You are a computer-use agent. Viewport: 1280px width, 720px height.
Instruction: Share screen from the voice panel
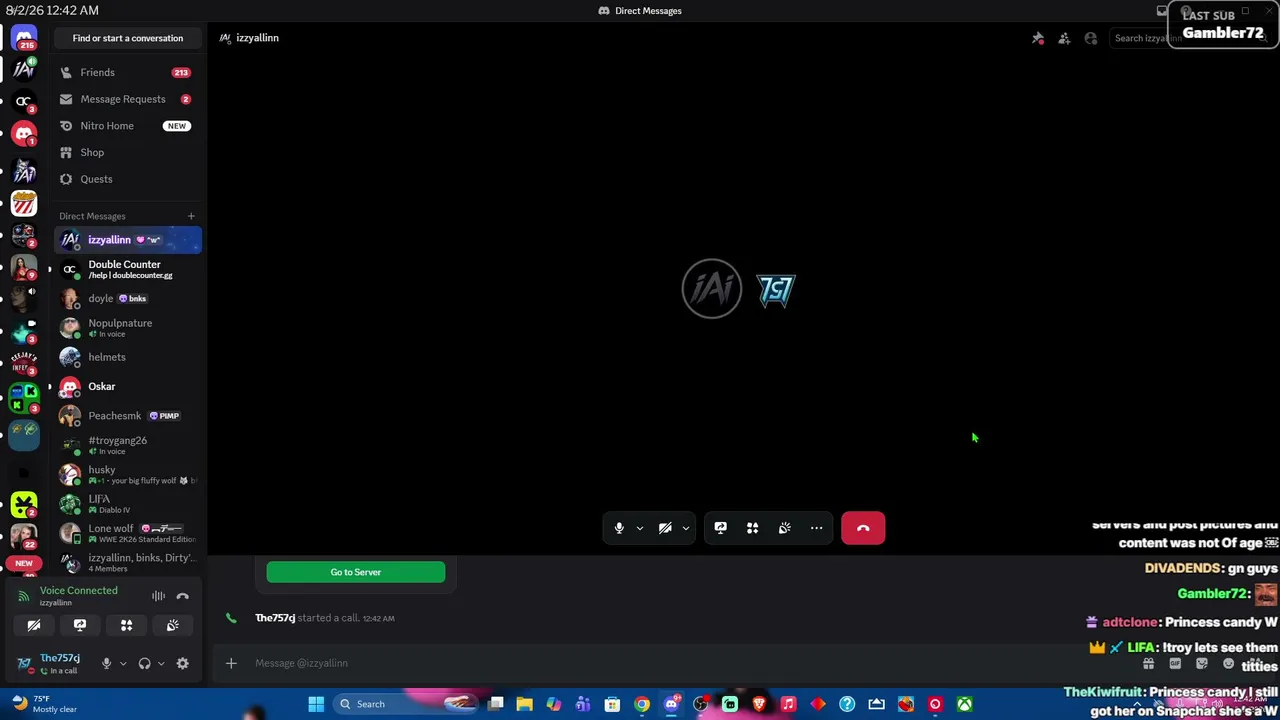click(80, 625)
